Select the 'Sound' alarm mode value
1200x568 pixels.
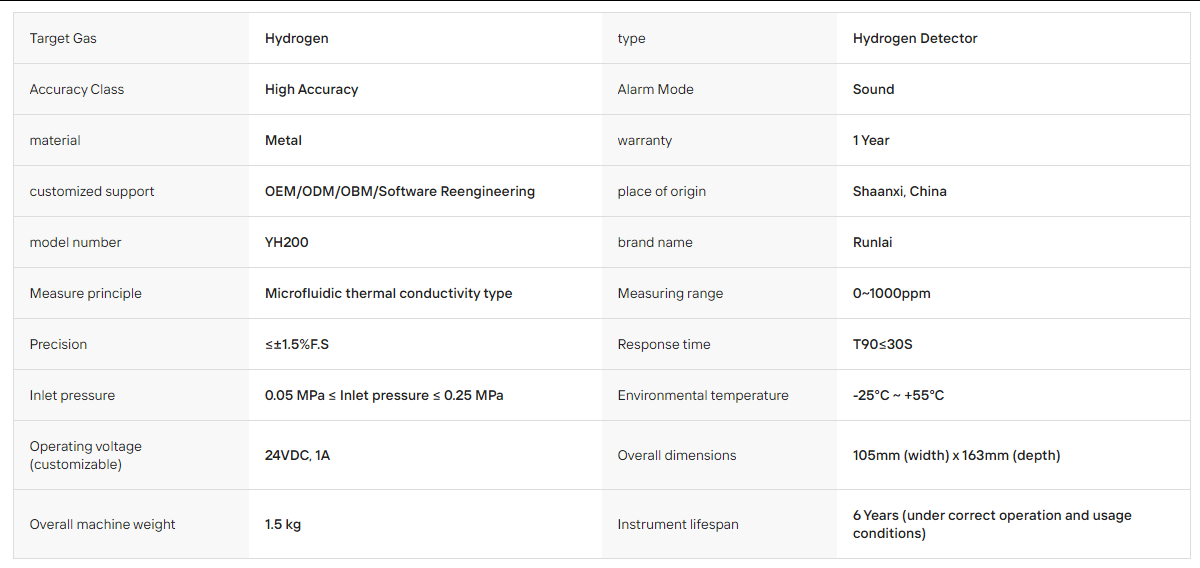pos(873,90)
